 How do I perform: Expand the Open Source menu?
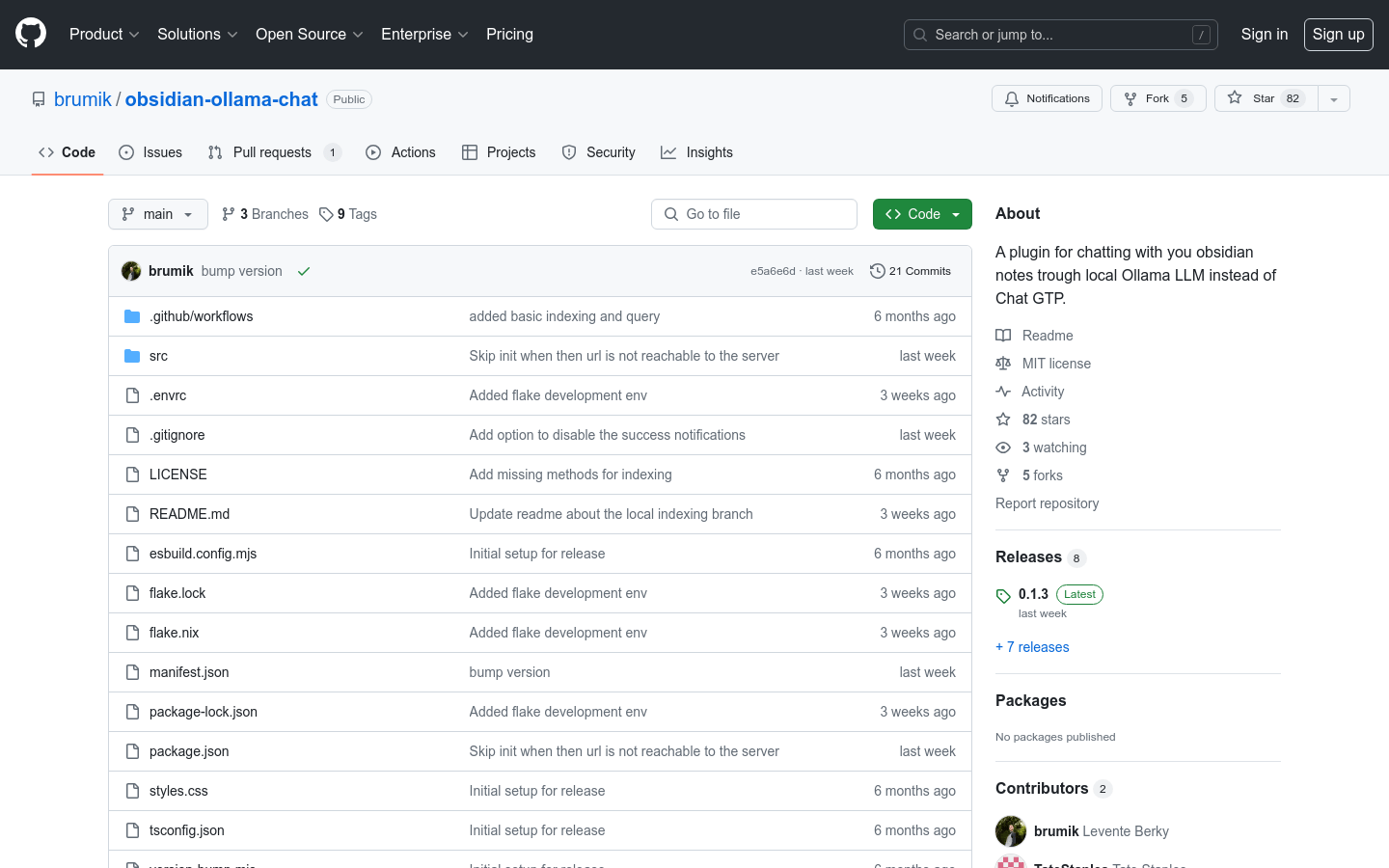(x=309, y=34)
